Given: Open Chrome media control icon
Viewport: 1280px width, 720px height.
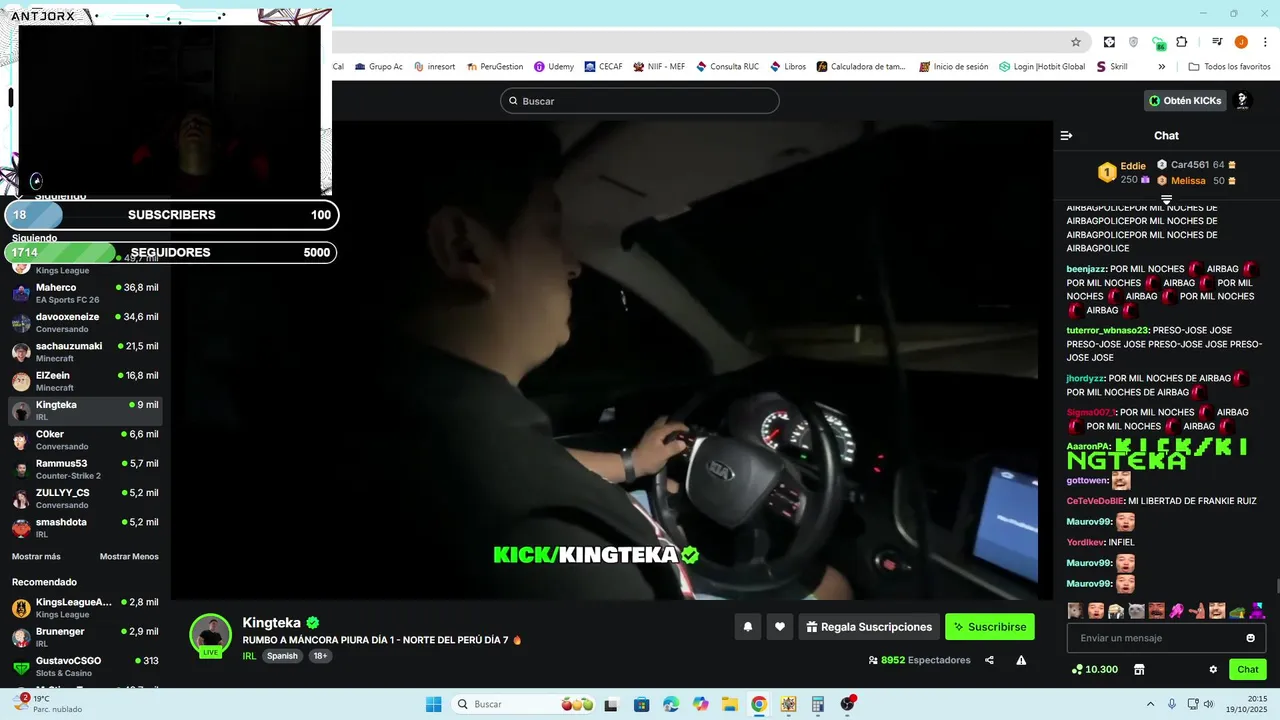Looking at the screenshot, I should (1217, 42).
